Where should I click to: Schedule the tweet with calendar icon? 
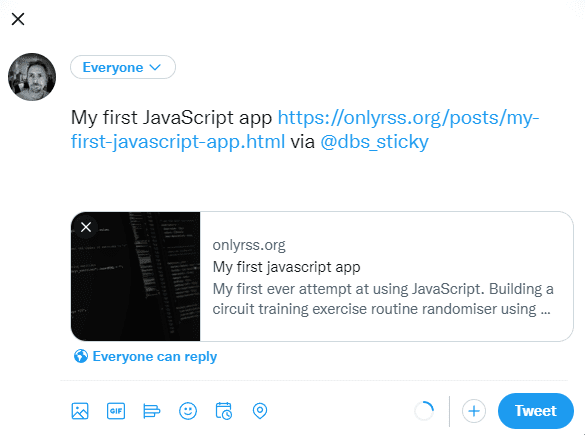pos(224,411)
